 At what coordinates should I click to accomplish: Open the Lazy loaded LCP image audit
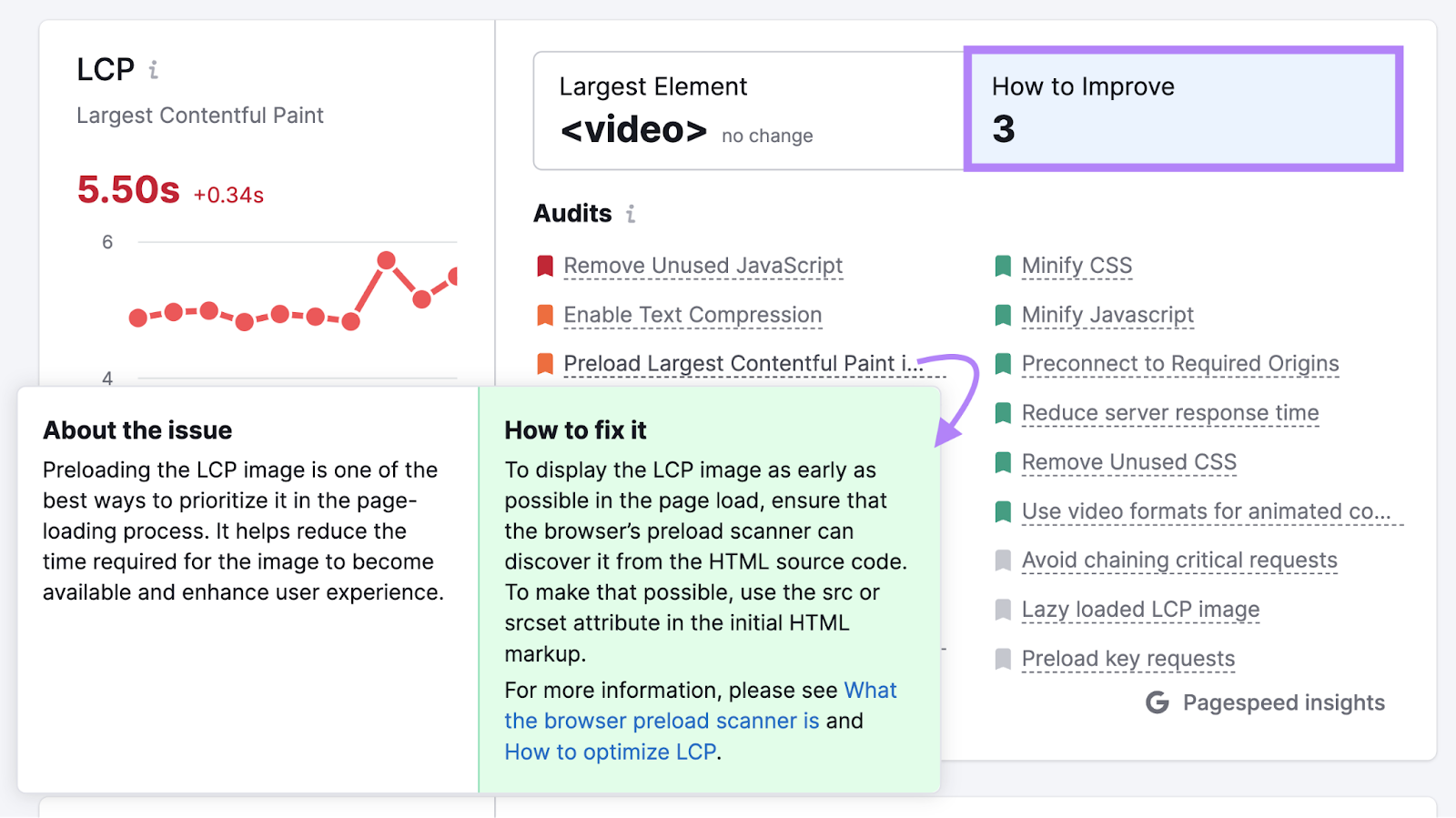click(1140, 610)
